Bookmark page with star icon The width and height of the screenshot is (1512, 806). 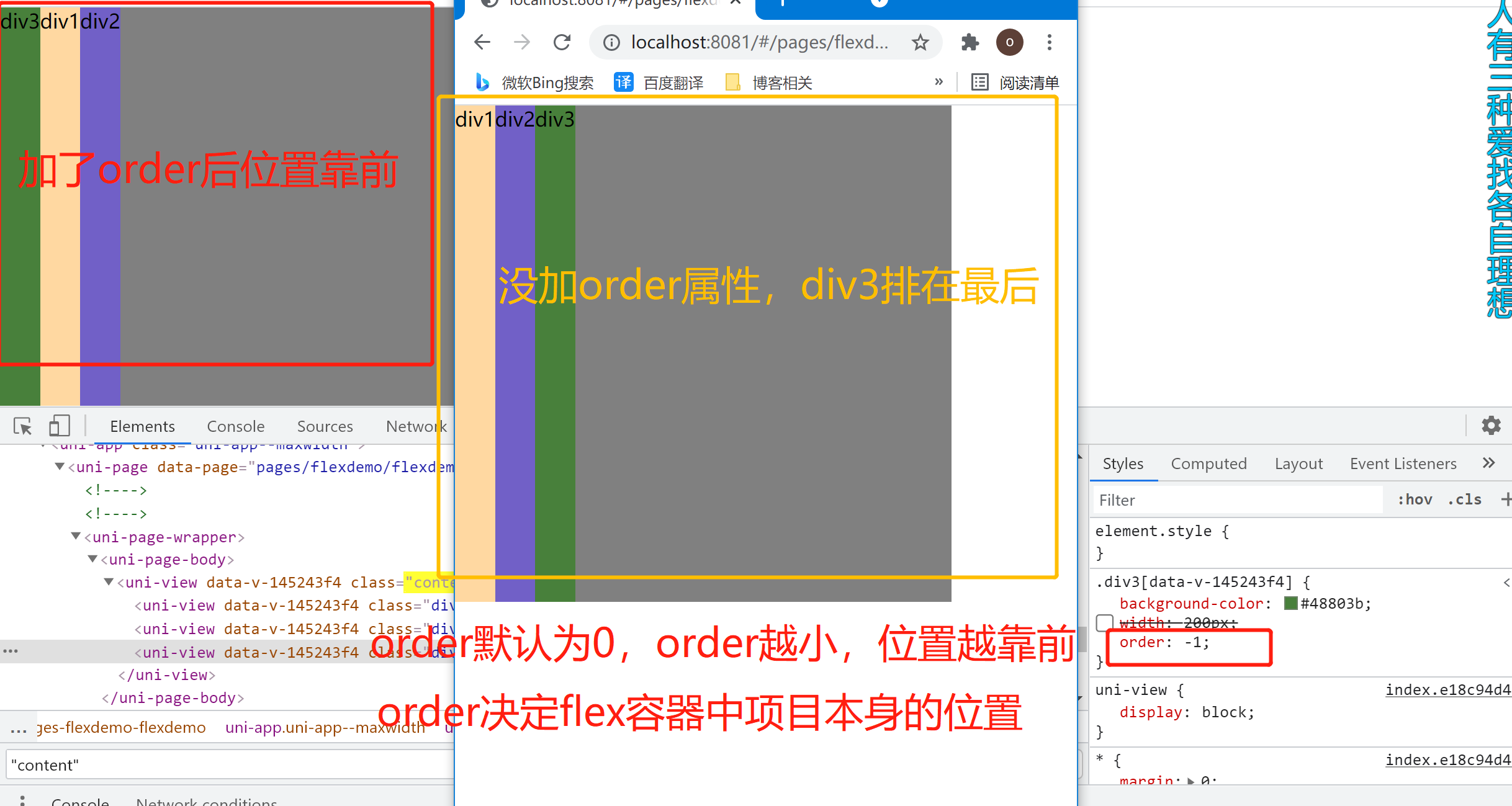point(920,42)
